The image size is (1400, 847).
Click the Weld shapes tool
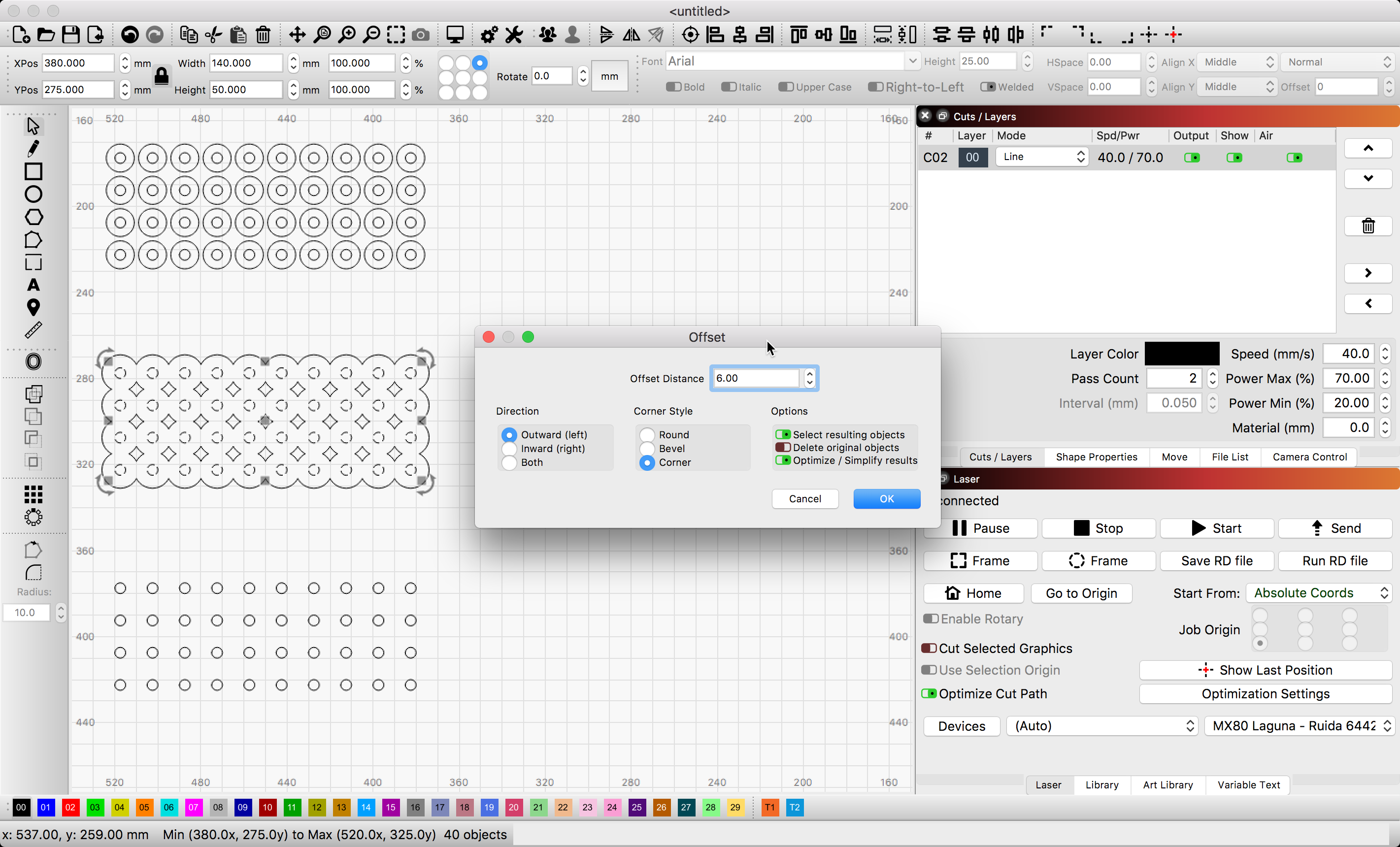tap(33, 393)
